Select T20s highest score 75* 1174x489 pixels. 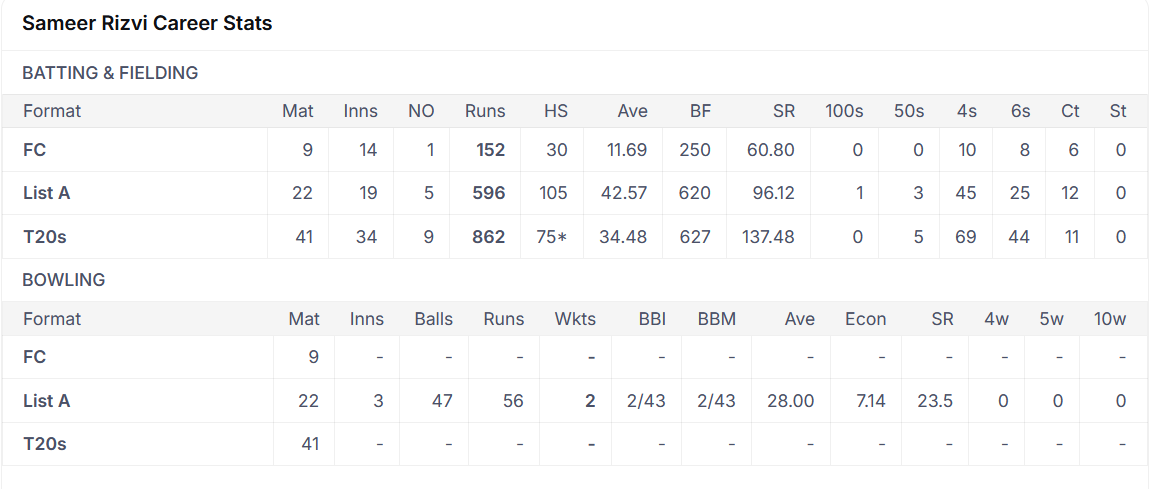click(548, 237)
